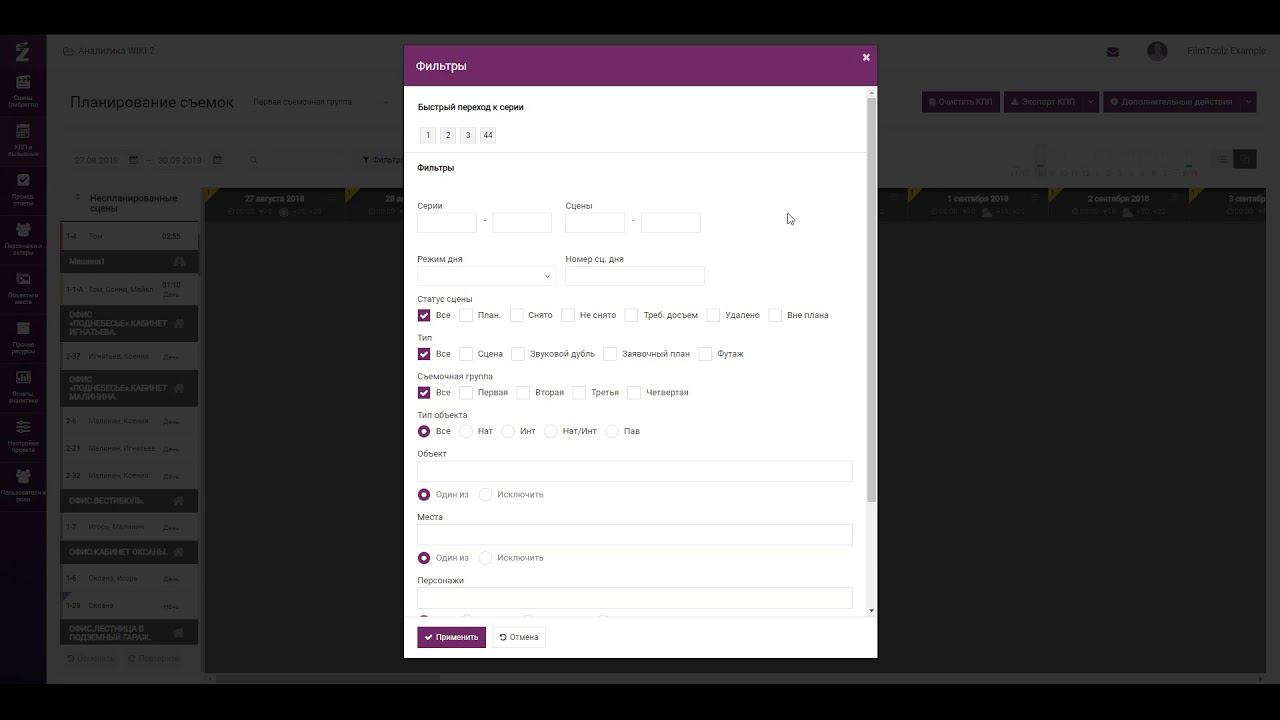
Task: Check the Заявочный план checkbox
Action: click(610, 354)
